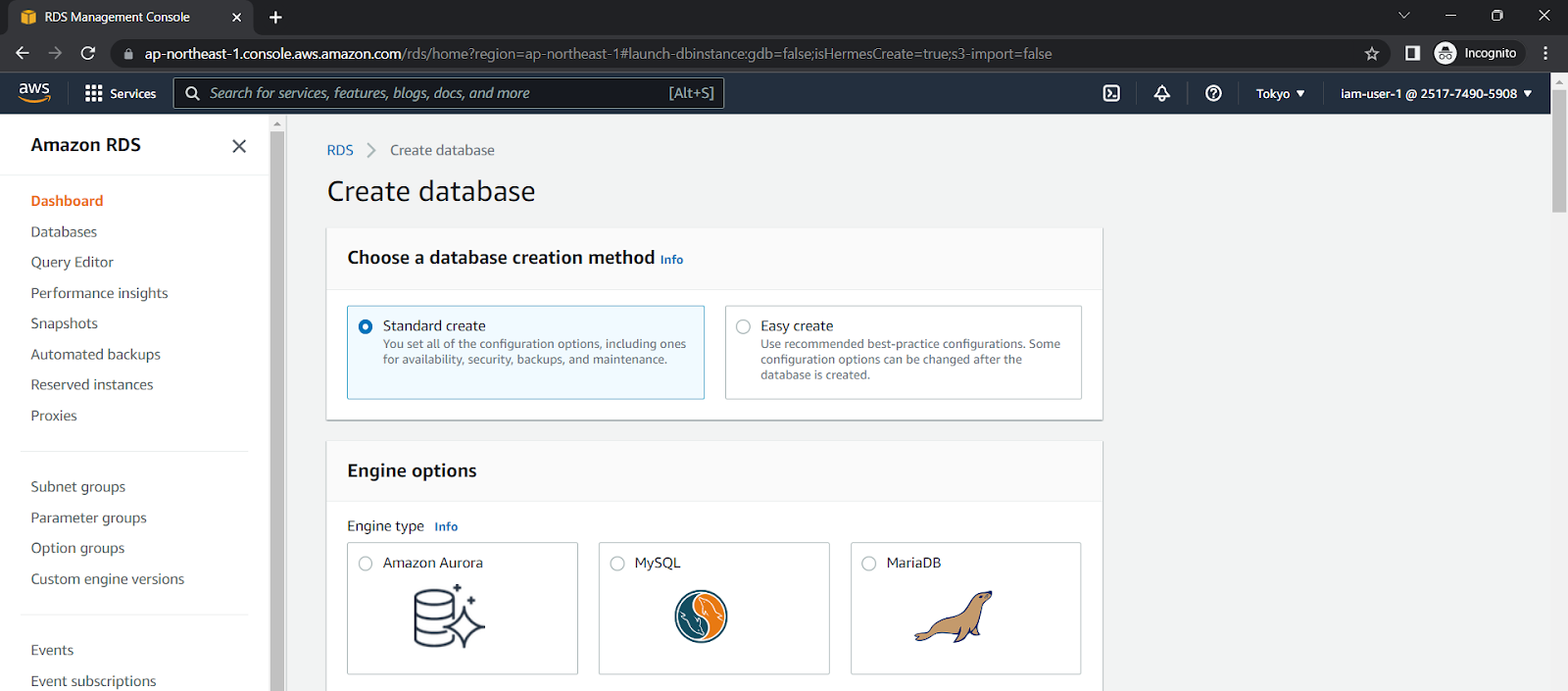
Task: Open Events in sidebar
Action: coord(52,650)
